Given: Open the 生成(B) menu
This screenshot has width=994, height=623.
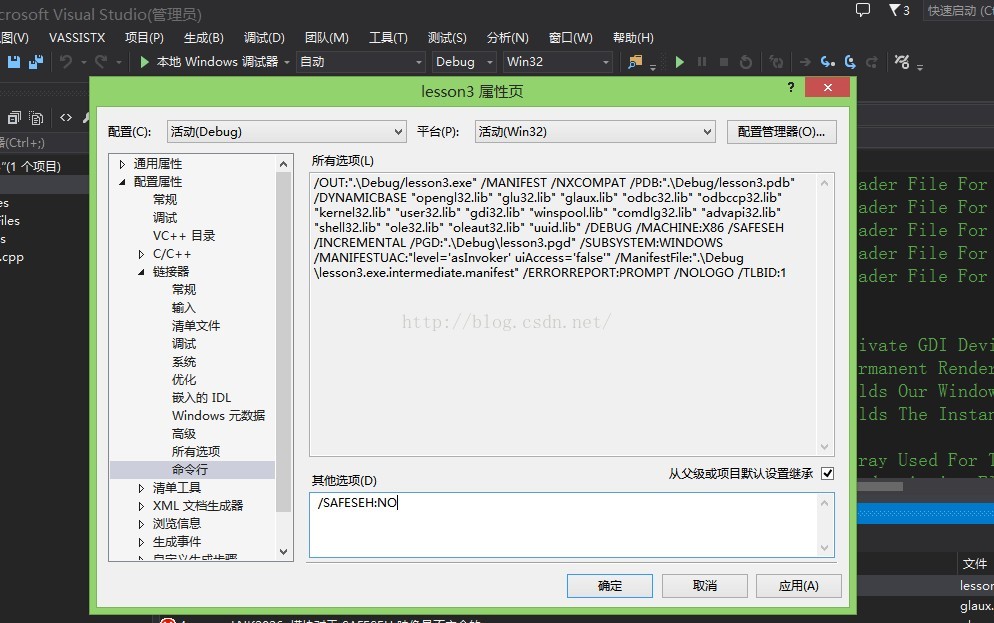Looking at the screenshot, I should (x=203, y=37).
